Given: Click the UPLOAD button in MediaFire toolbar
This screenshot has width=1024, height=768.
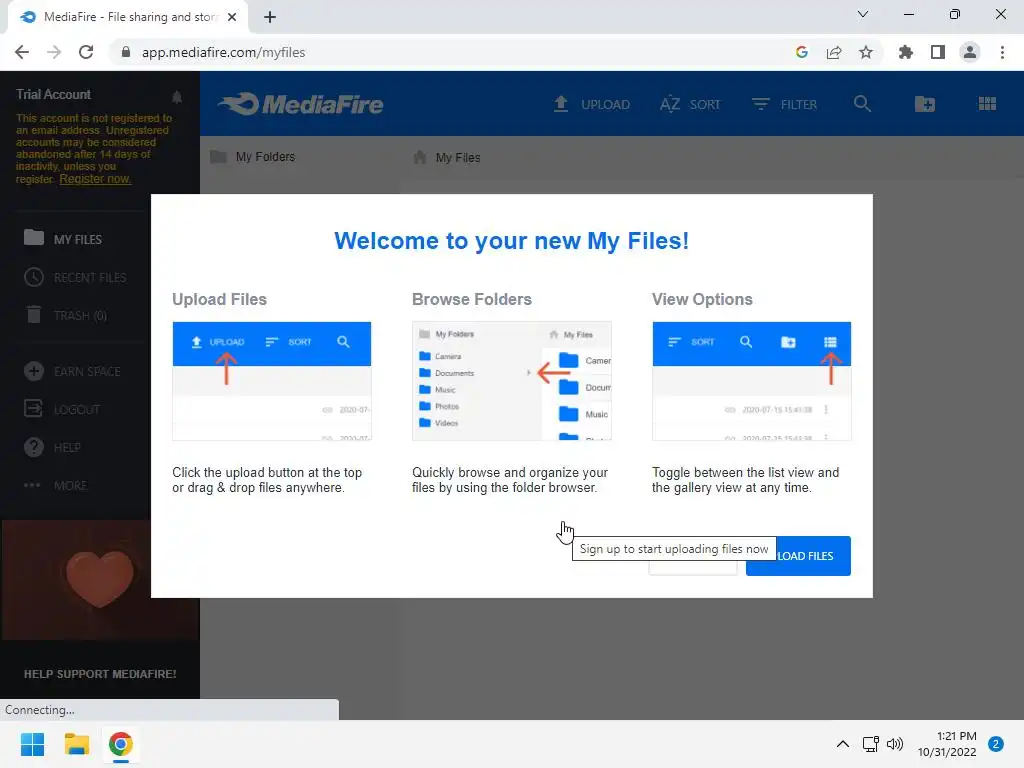Looking at the screenshot, I should point(592,104).
